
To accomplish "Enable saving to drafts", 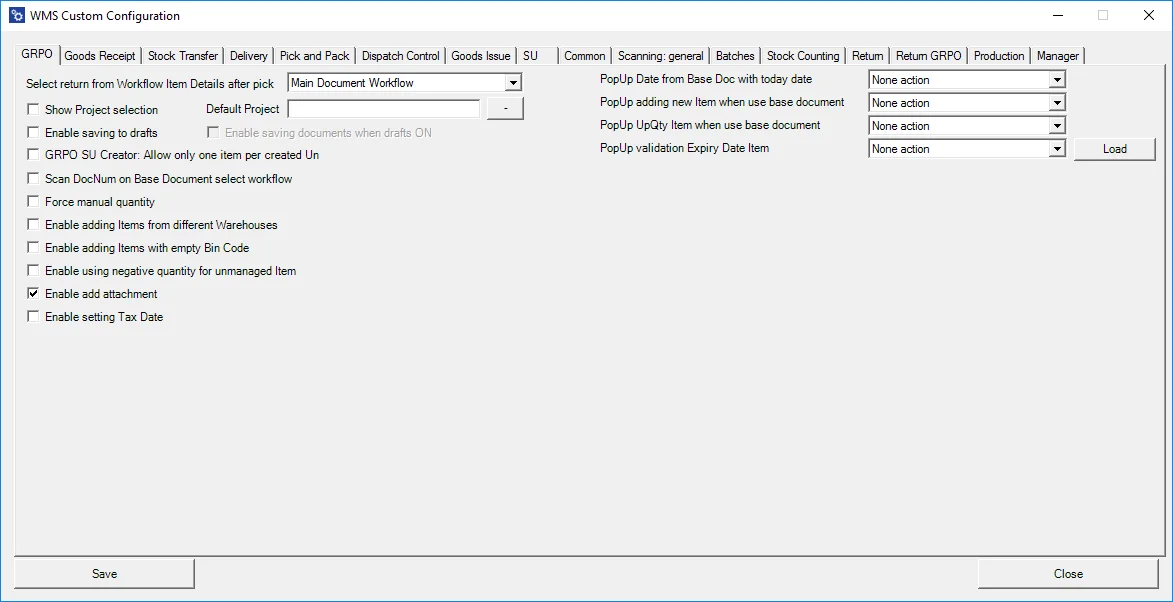I will (x=33, y=132).
